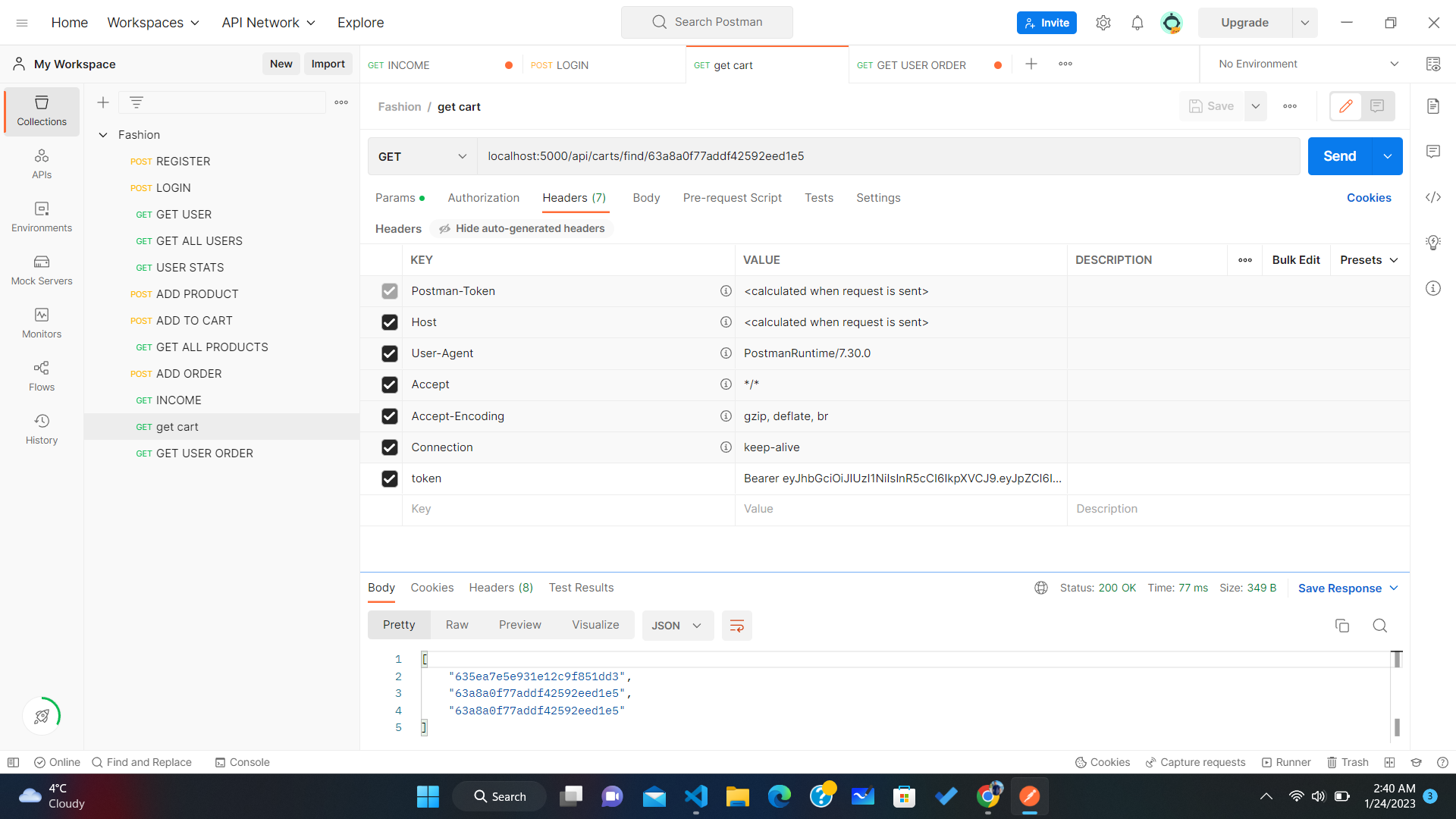Click the search icon in response body
Viewport: 1456px width, 819px height.
point(1380,625)
